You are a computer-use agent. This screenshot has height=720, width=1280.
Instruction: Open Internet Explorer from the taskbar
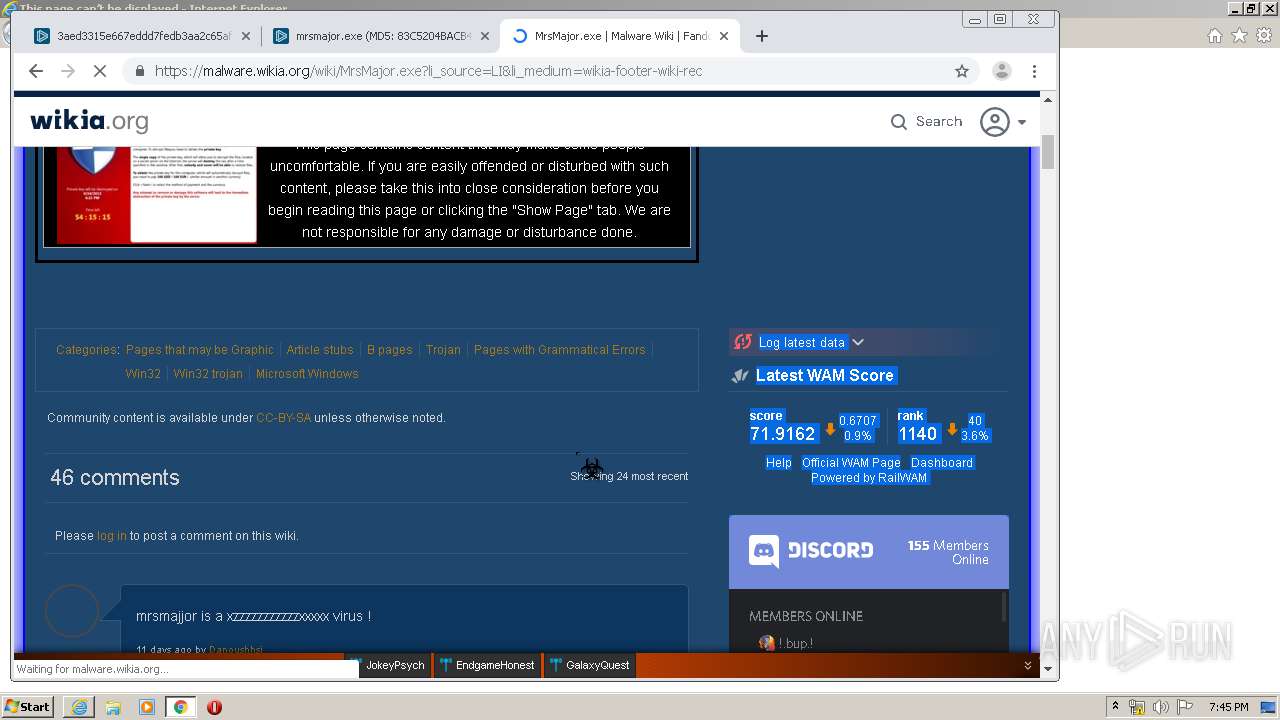click(x=79, y=707)
